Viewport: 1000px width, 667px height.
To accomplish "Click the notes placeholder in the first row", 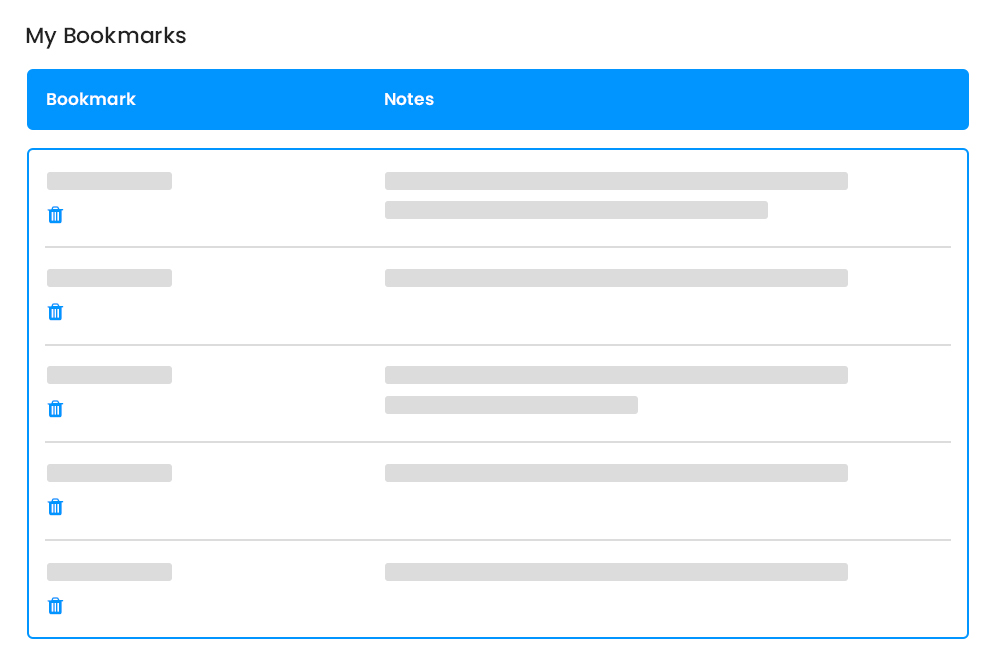I will [616, 181].
